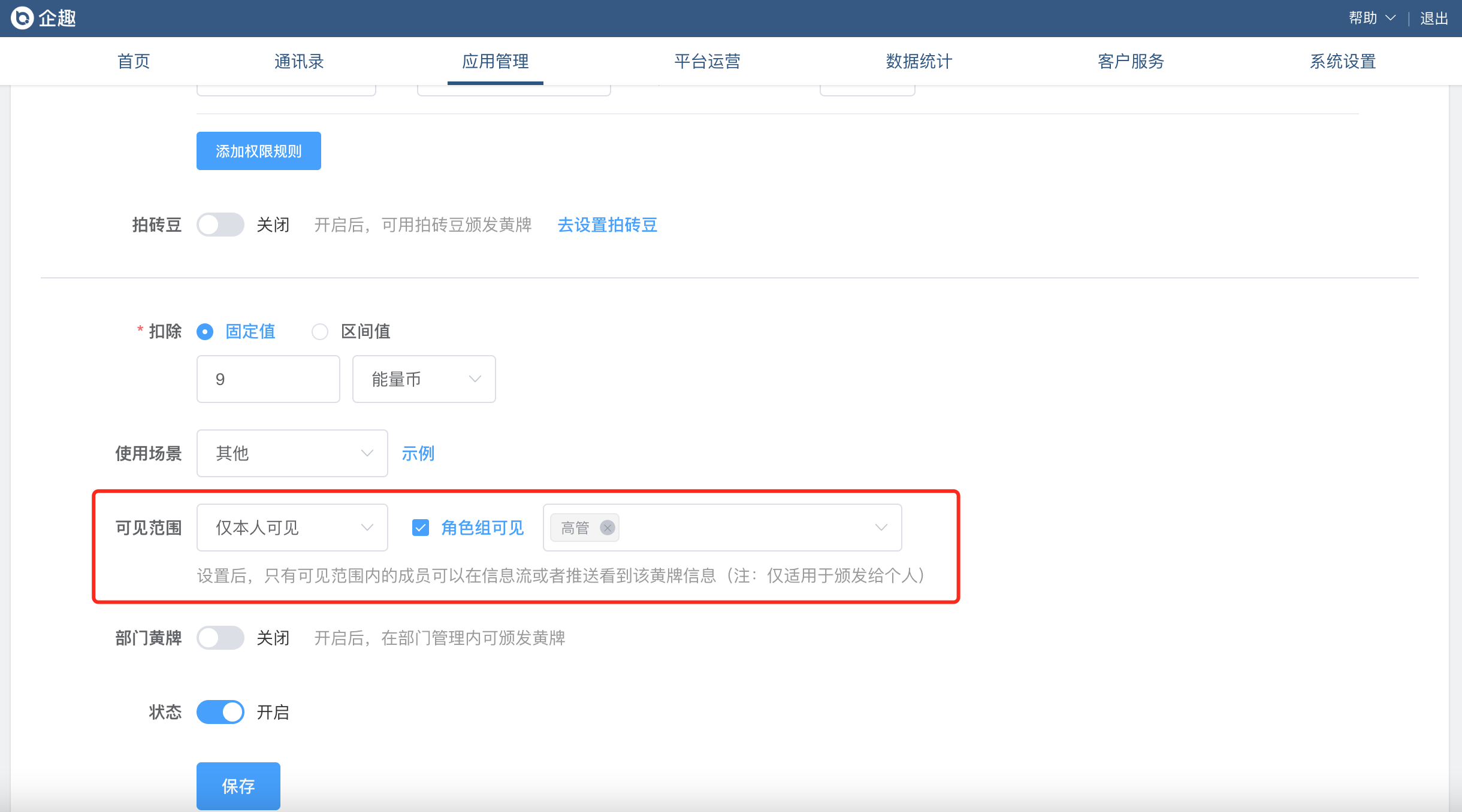Click the deduction amount field showing 9

[x=268, y=379]
